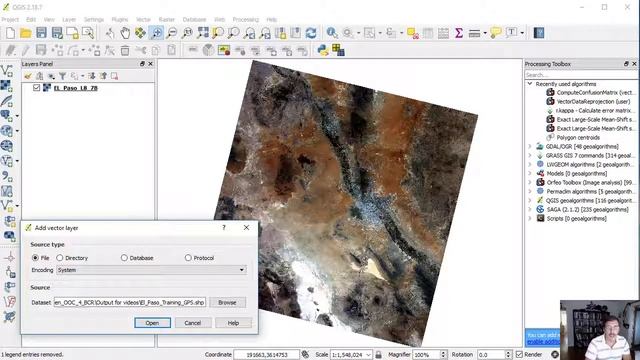
Task: Select the Measure Line ruler tool
Action: 474,33
